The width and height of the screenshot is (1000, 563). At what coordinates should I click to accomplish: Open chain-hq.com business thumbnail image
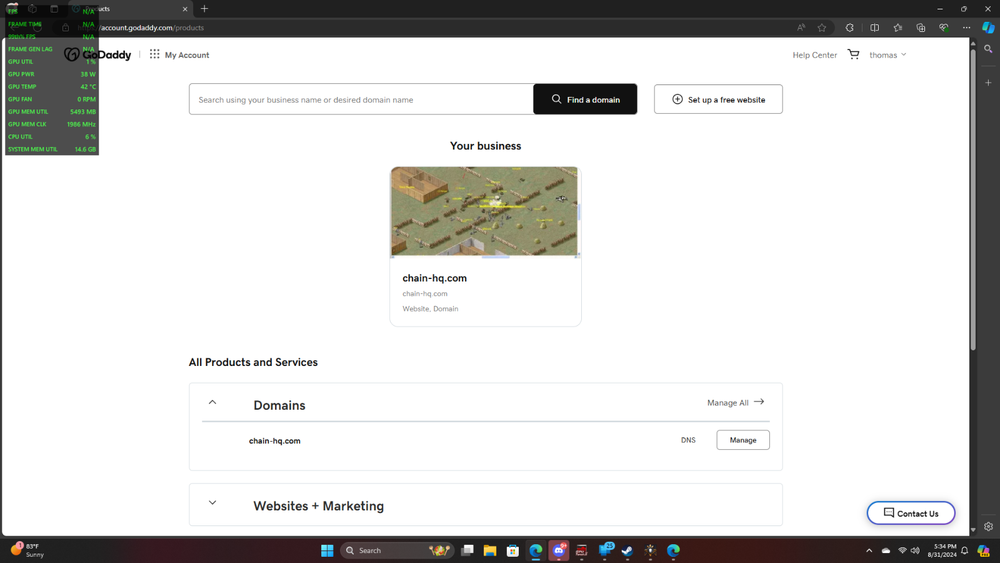click(485, 212)
